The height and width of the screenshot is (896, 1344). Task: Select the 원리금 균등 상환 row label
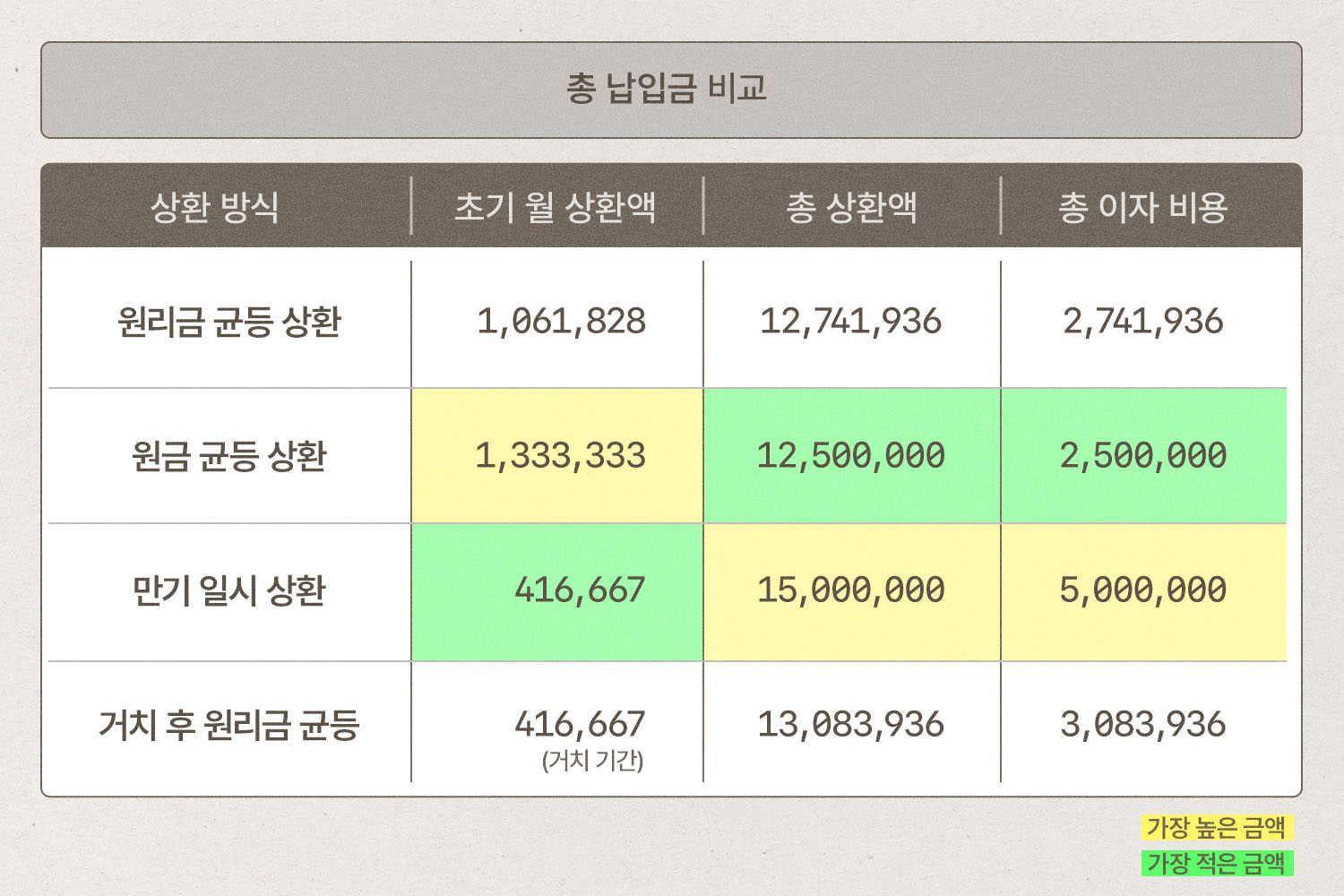tap(229, 322)
